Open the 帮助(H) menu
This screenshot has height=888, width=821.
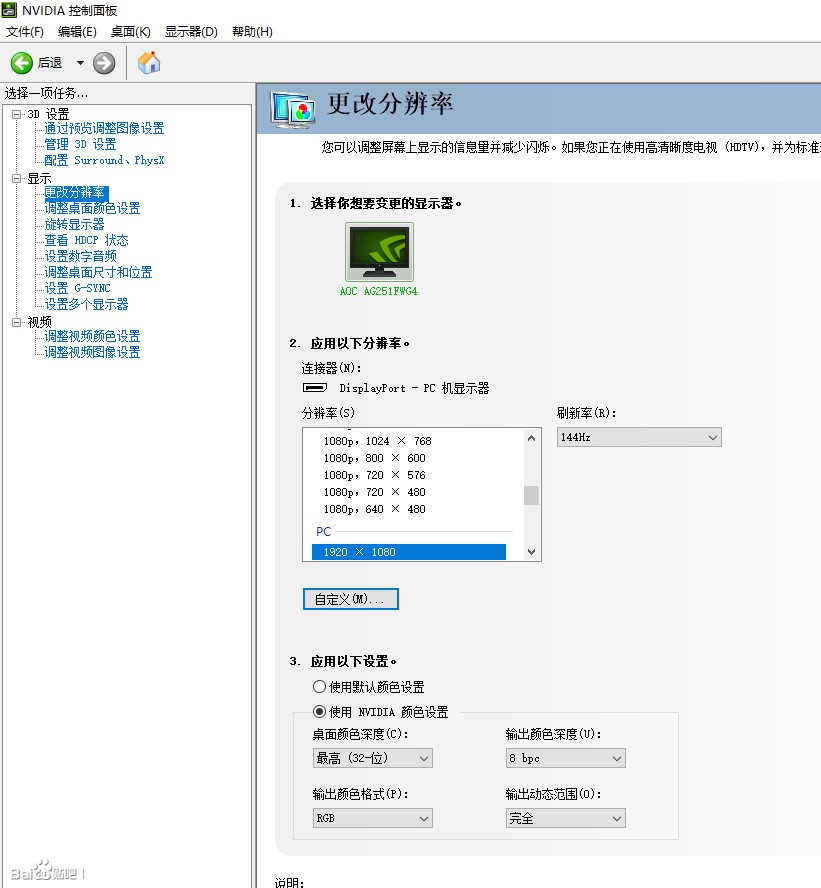pos(253,32)
